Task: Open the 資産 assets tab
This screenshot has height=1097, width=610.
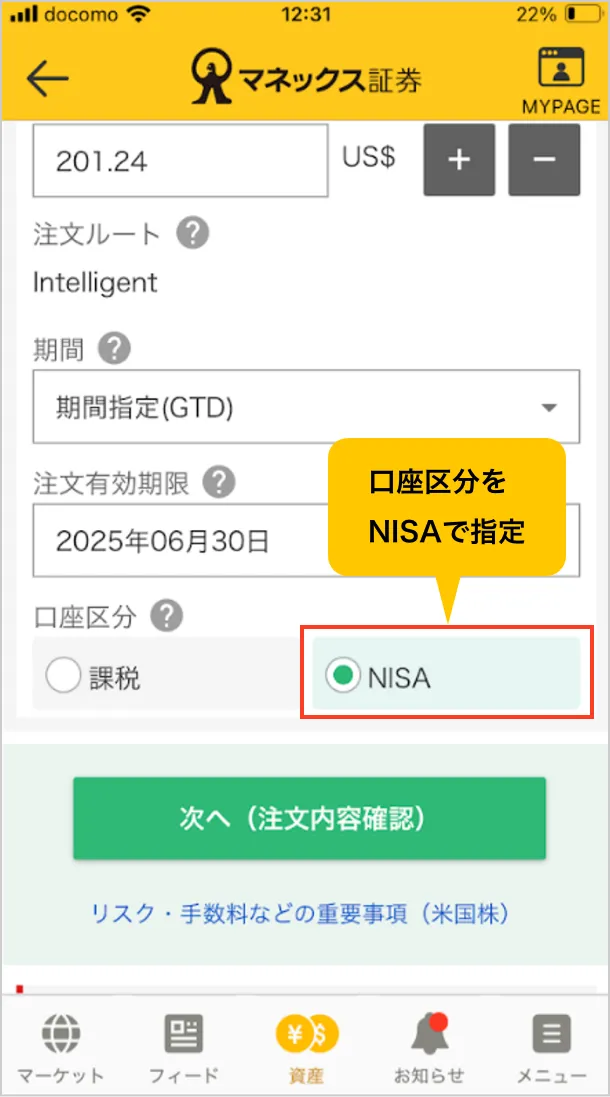Action: point(306,1047)
